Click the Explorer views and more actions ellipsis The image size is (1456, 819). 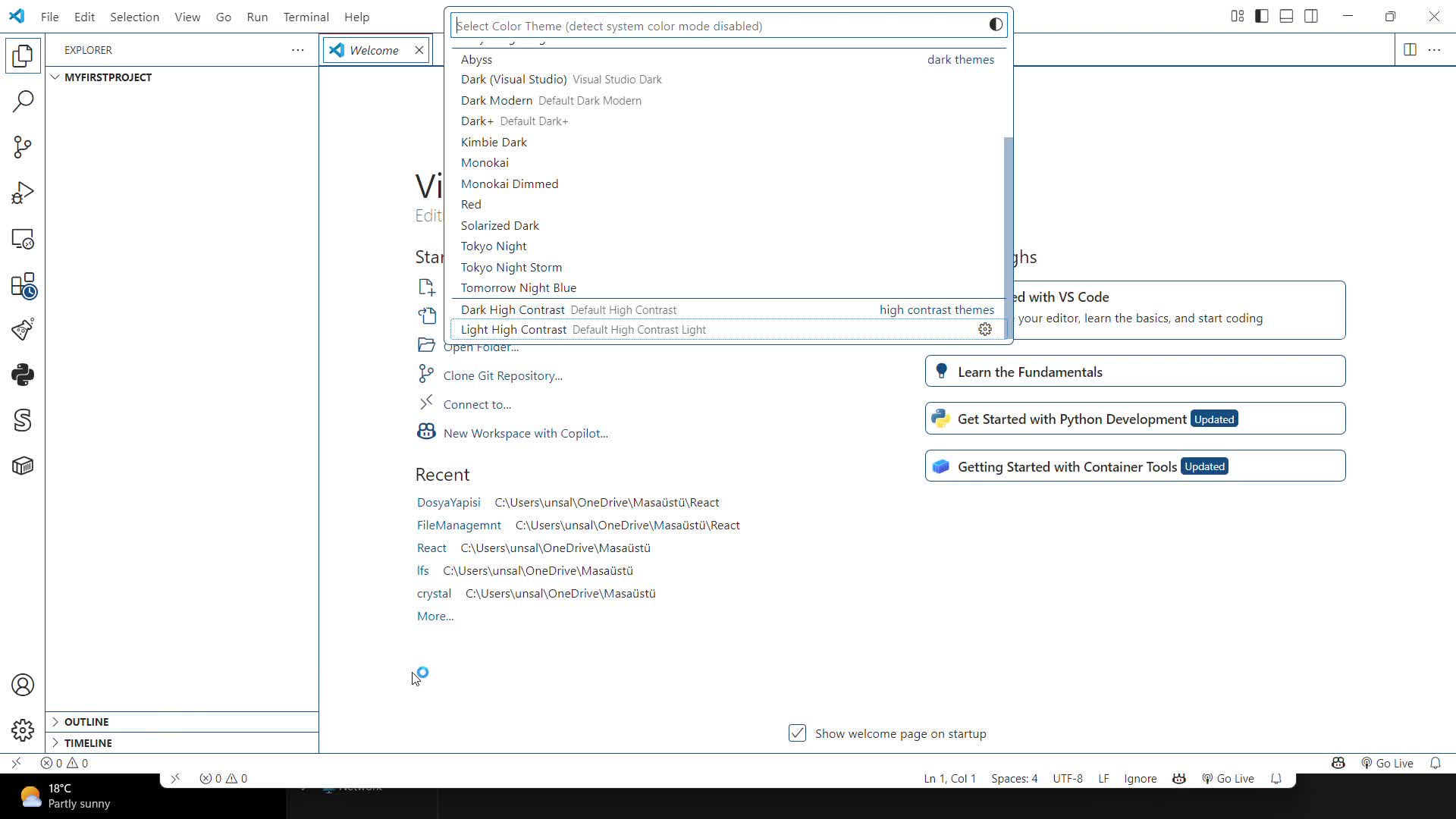click(298, 50)
